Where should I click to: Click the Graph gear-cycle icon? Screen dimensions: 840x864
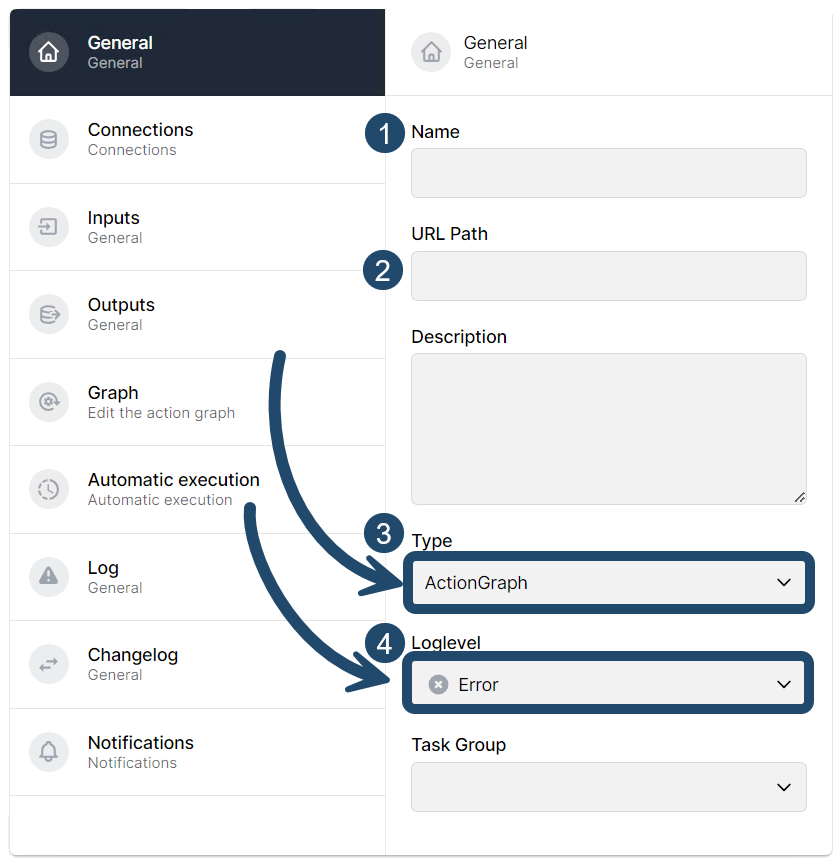click(49, 402)
